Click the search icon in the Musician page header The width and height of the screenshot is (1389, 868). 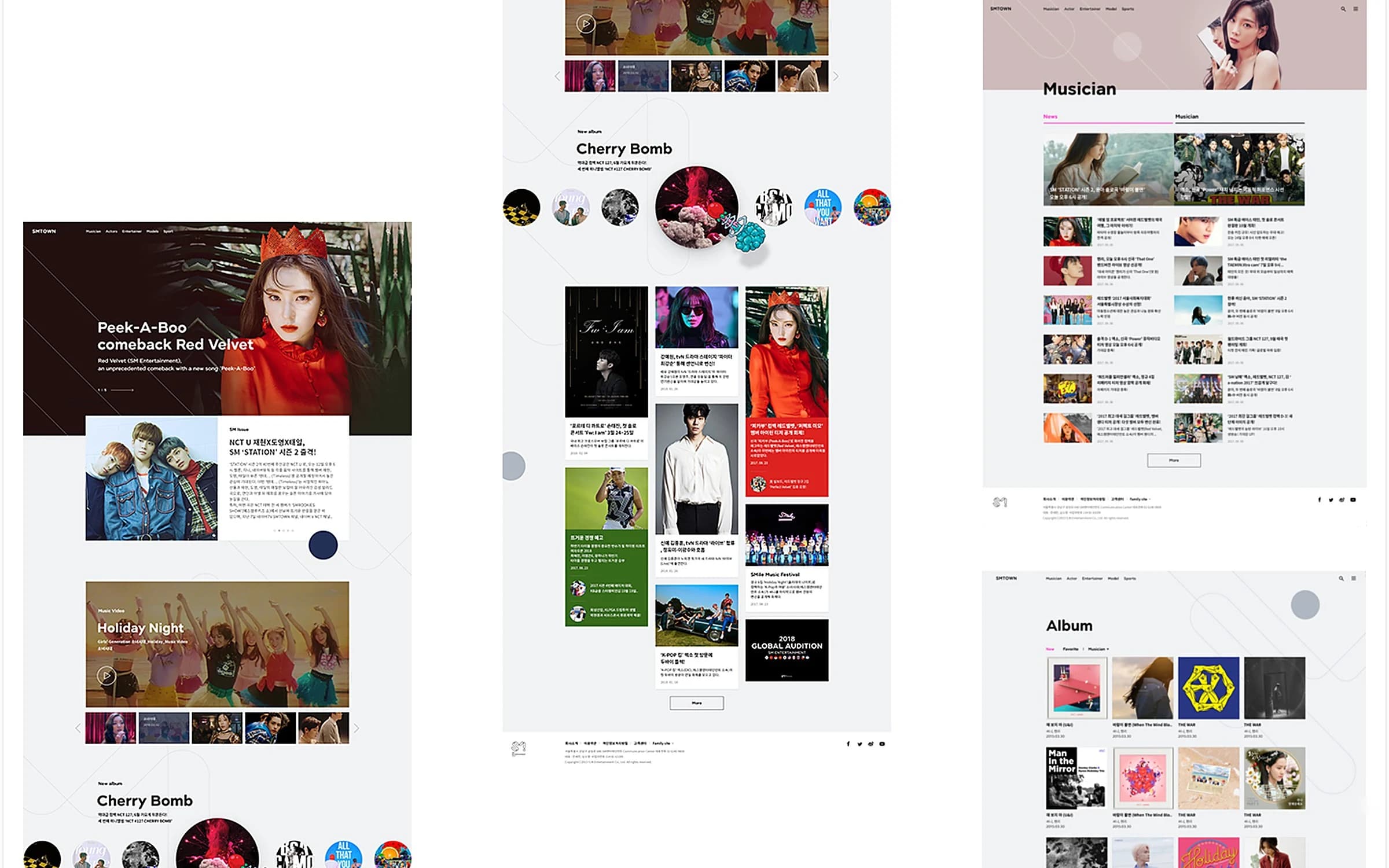(1343, 9)
